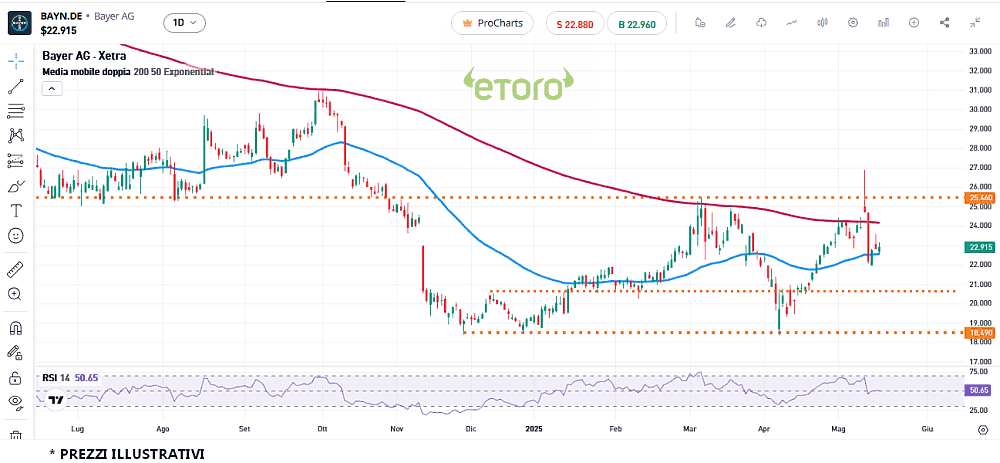Click the cloud save chart icon

(x=761, y=23)
